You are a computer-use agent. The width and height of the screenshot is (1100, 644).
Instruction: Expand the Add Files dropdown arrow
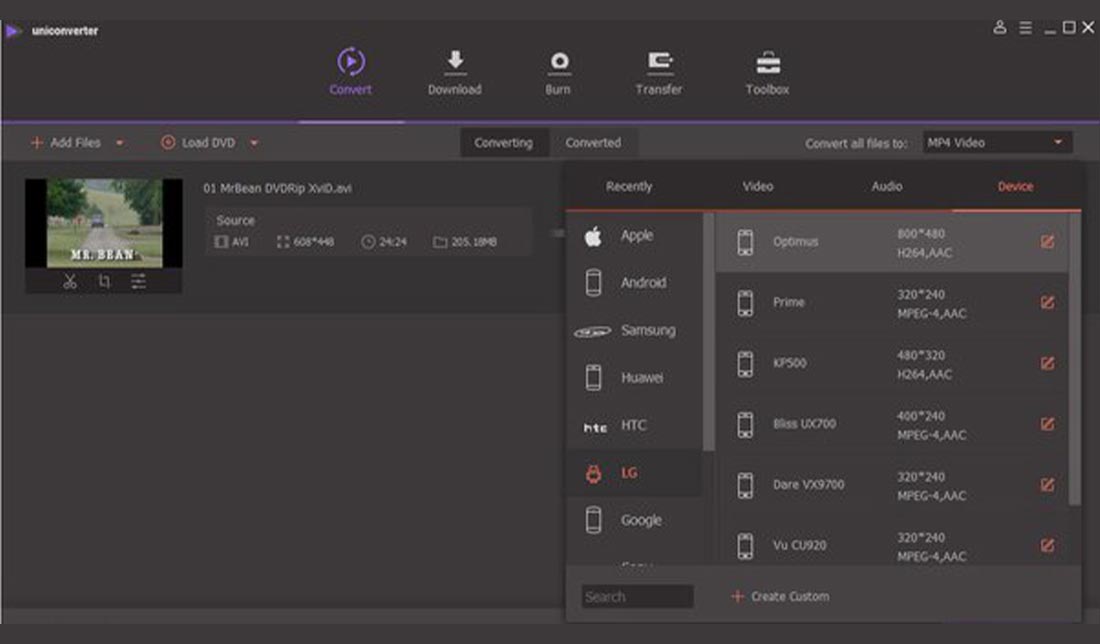(x=120, y=143)
